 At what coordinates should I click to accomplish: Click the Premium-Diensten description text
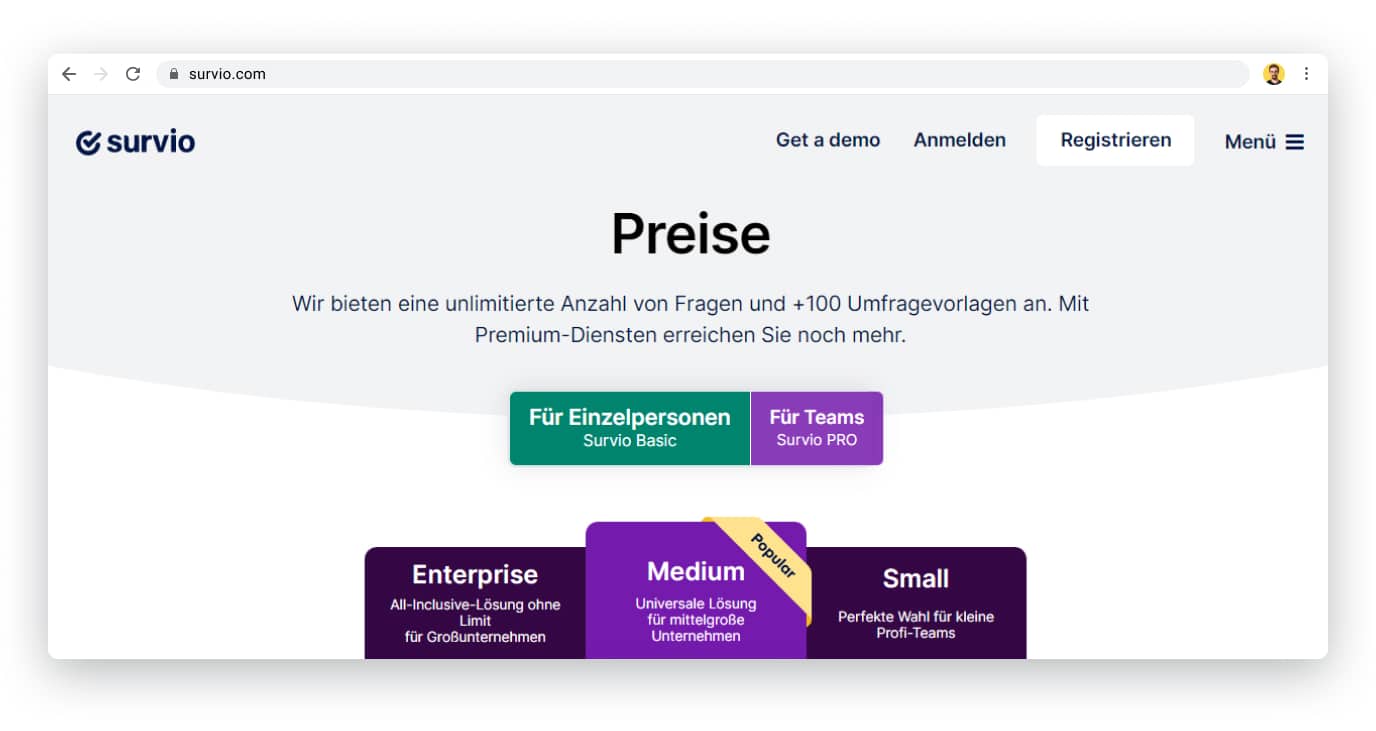(690, 335)
